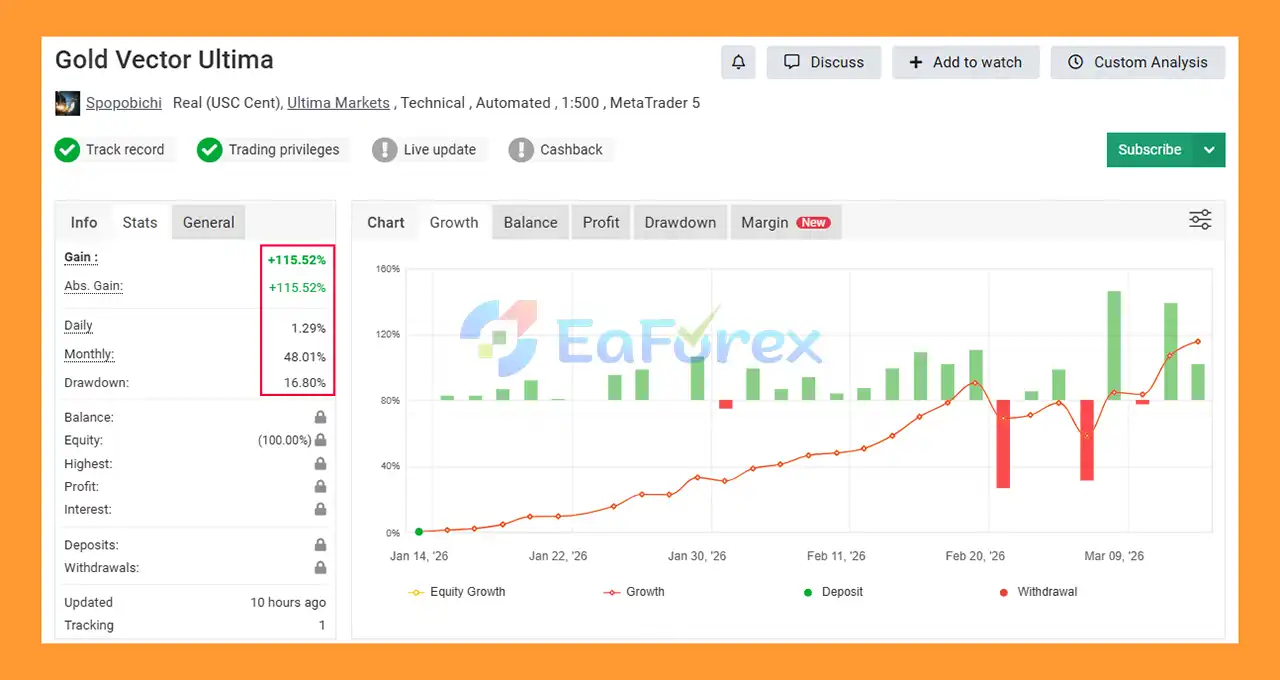Open the Margin tab marked New
The image size is (1280, 680).
[785, 223]
